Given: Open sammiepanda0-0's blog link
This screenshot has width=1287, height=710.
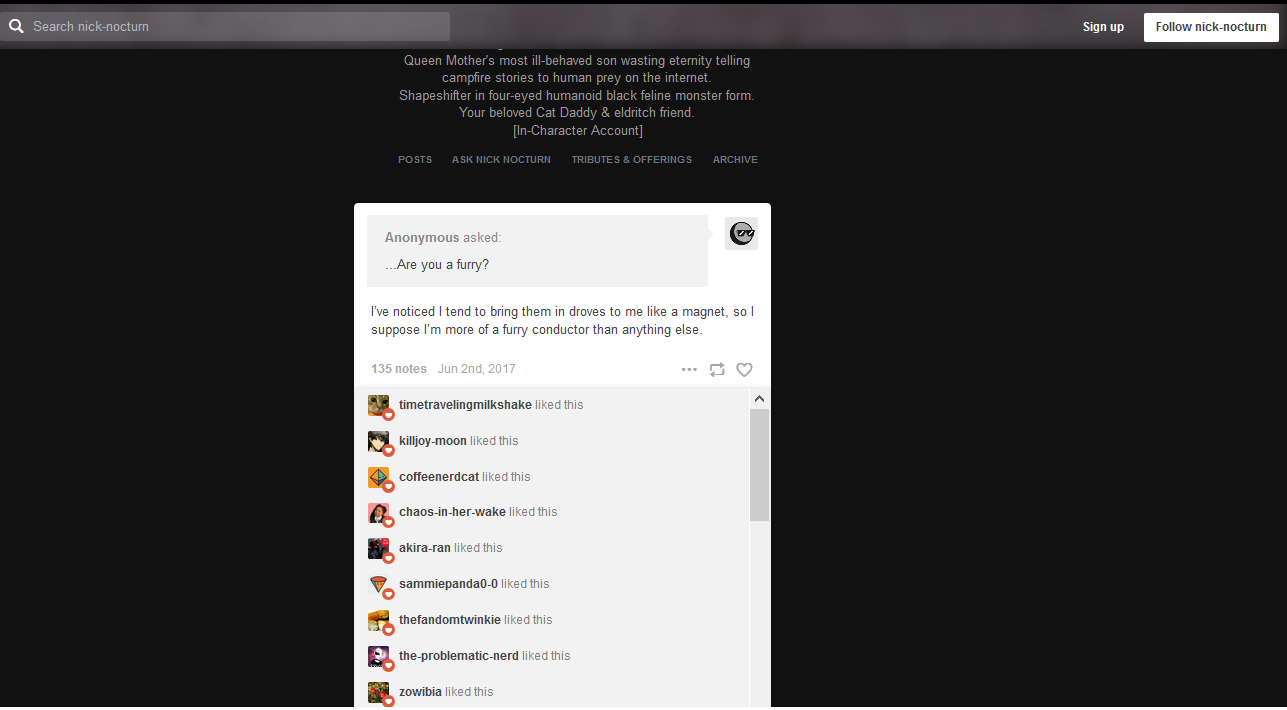Looking at the screenshot, I should tap(448, 584).
